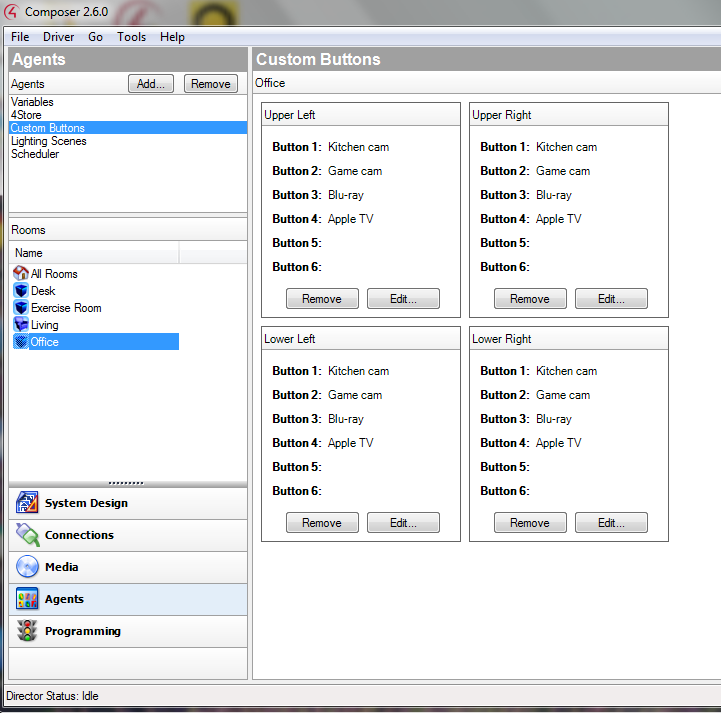Edit the Upper Left button group
This screenshot has width=721, height=713.
(x=403, y=299)
